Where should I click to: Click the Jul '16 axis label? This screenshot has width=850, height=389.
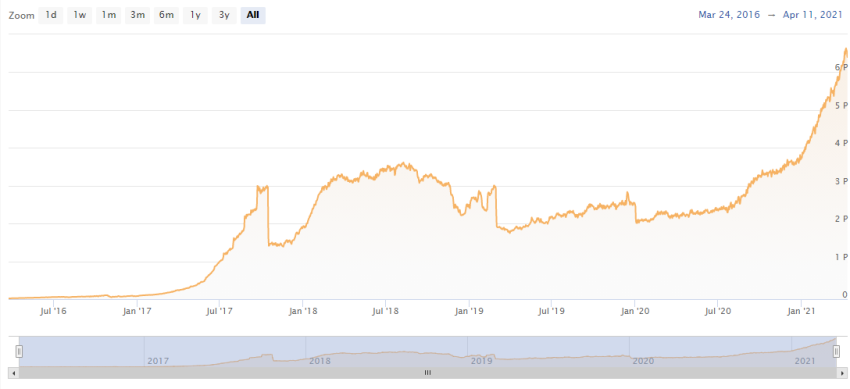54,311
